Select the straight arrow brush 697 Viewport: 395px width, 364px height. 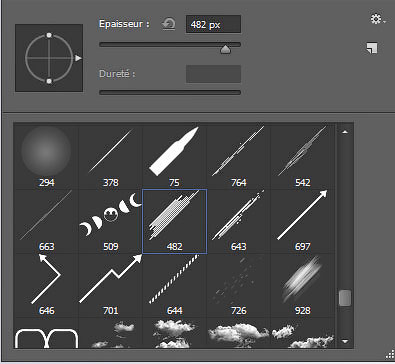coord(302,221)
